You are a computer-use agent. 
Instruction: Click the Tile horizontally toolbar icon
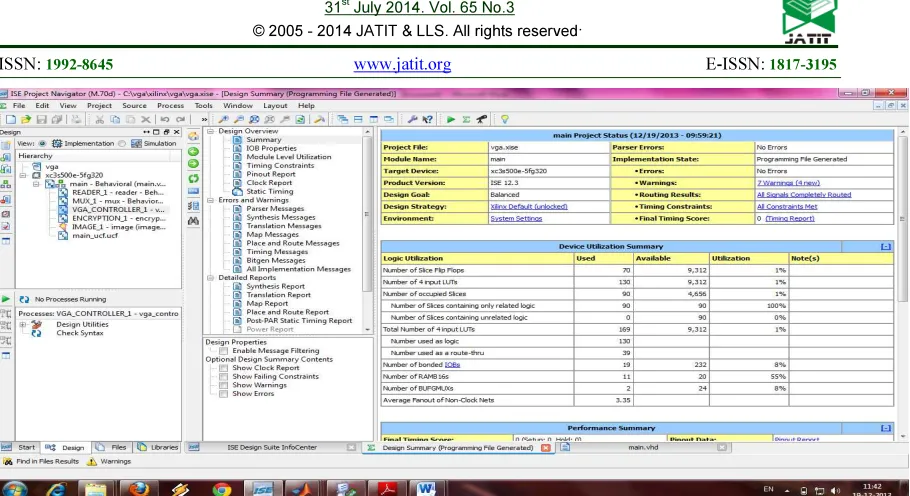358,120
